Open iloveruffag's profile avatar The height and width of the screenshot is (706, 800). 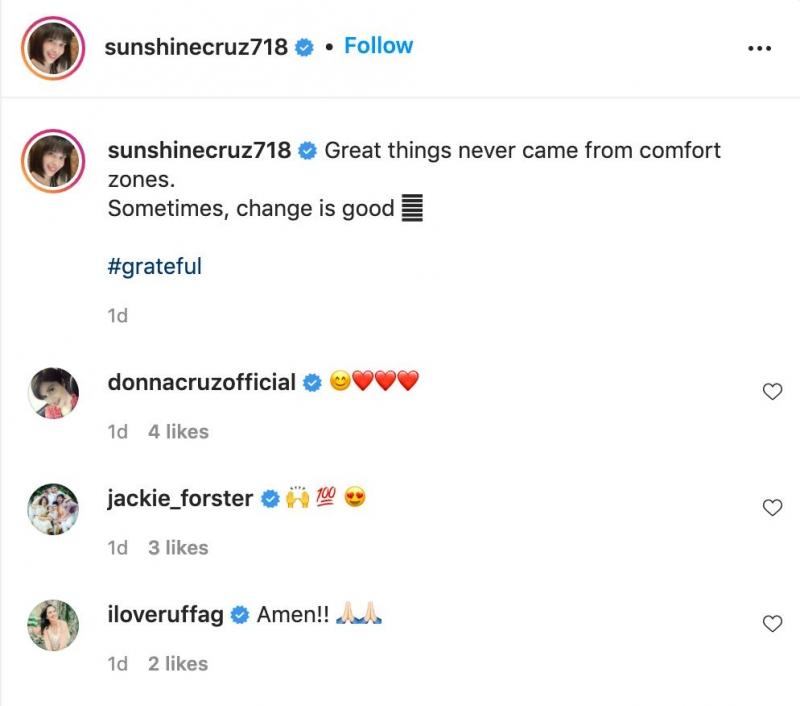[53, 625]
